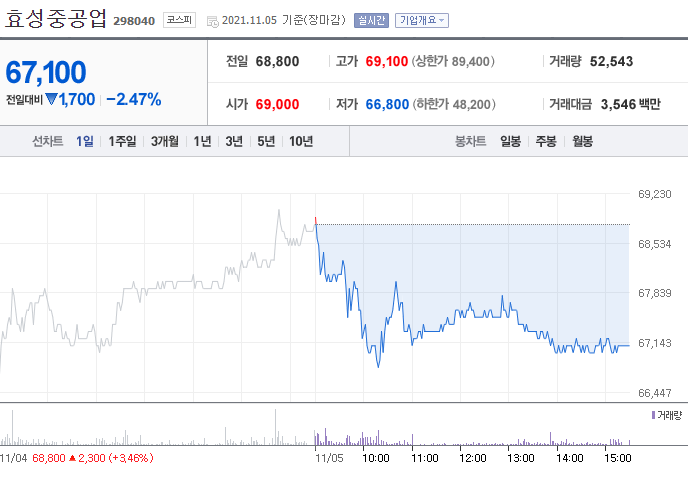Click the 거래대금 value 3,546 백만

pos(631,104)
